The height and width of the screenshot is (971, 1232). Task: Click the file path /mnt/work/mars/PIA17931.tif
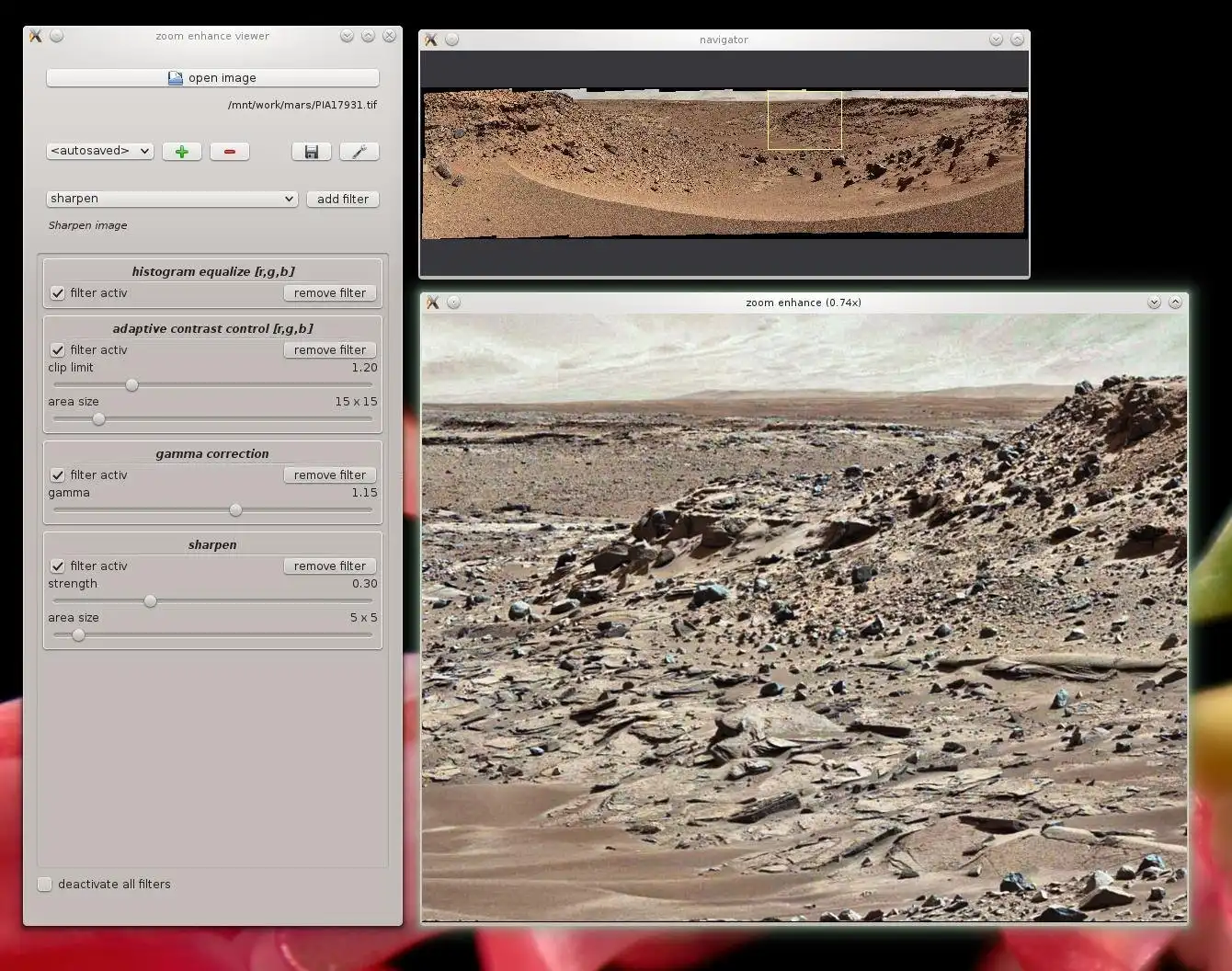coord(302,105)
